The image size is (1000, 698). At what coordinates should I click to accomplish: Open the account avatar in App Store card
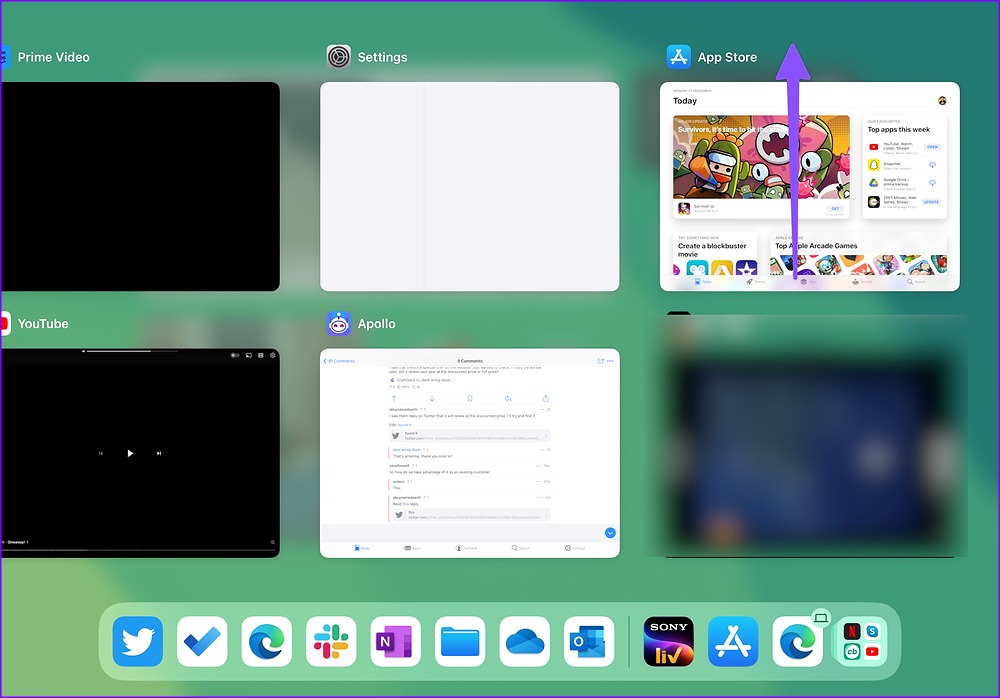(x=942, y=101)
